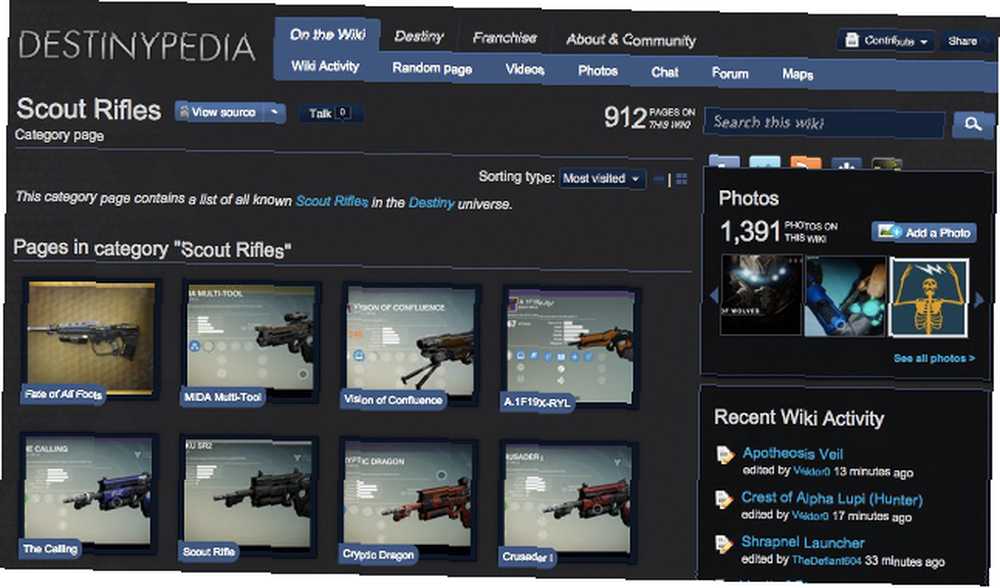Image resolution: width=1000 pixels, height=588 pixels.
Task: Open TheDefiant604 user profile link
Action: [826, 560]
